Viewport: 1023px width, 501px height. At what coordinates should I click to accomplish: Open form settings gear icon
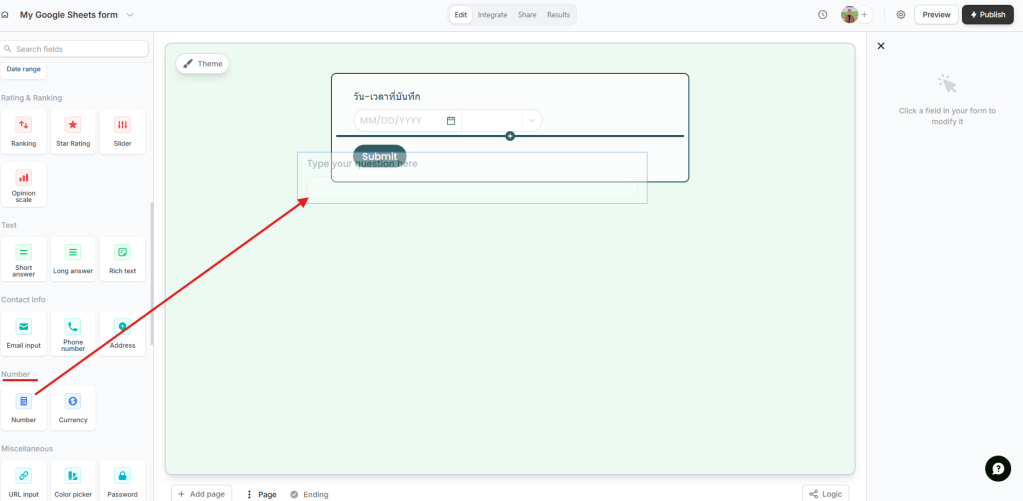point(901,15)
